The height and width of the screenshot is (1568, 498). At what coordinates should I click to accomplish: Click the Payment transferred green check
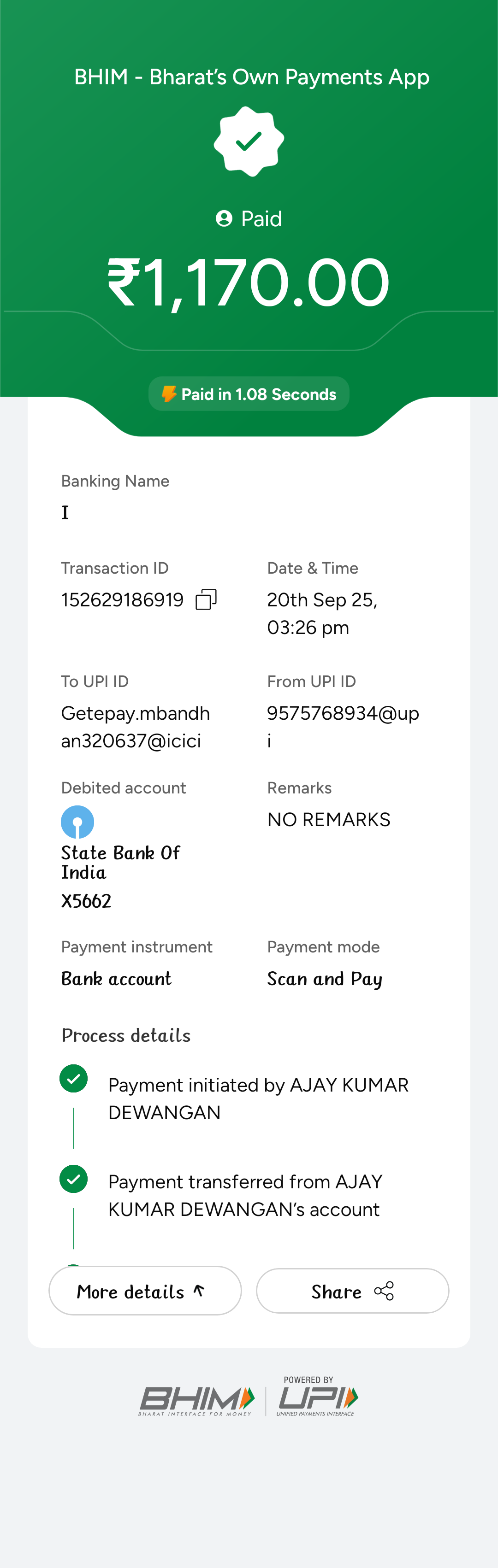[74, 1179]
